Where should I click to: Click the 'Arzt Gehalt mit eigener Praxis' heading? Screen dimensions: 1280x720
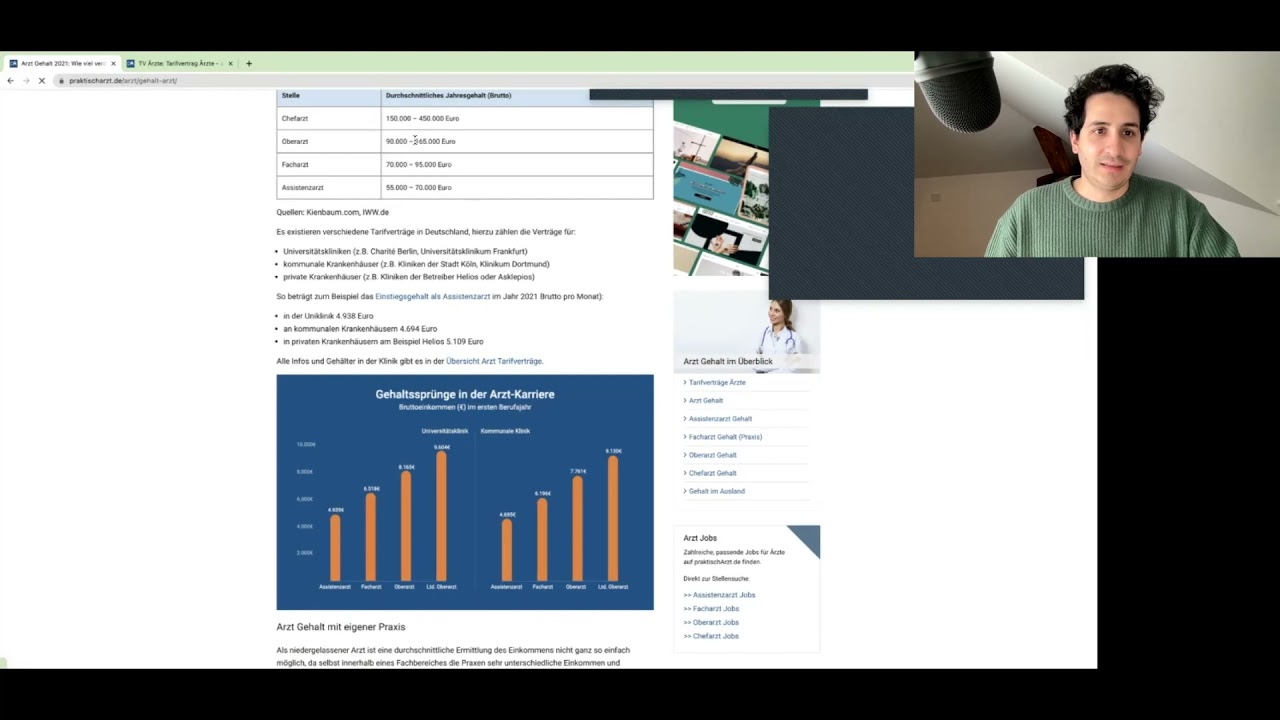(x=341, y=627)
